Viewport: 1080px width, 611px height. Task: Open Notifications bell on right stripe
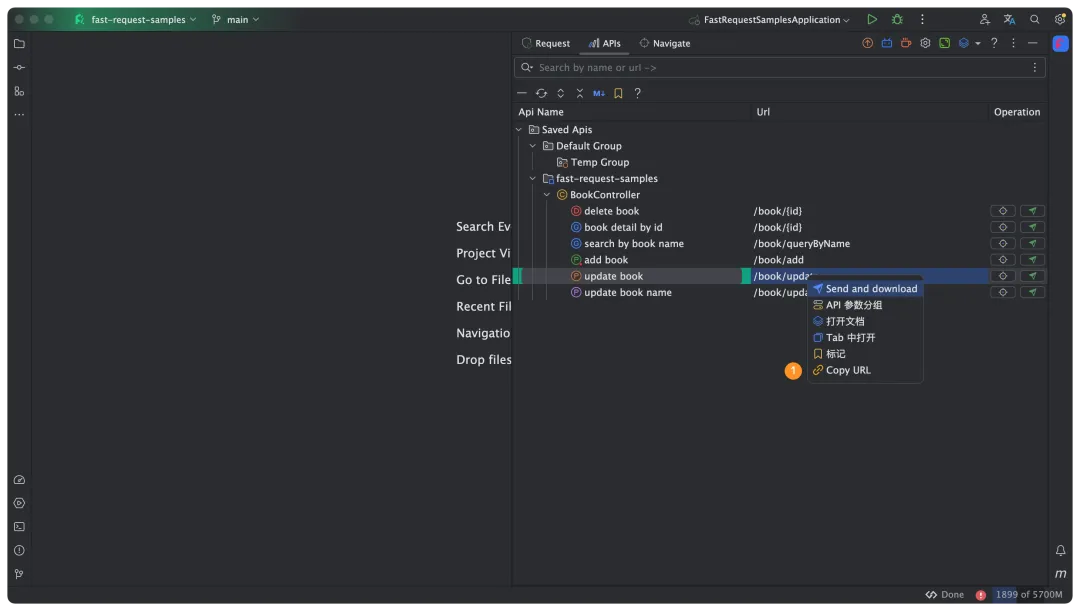(1060, 550)
